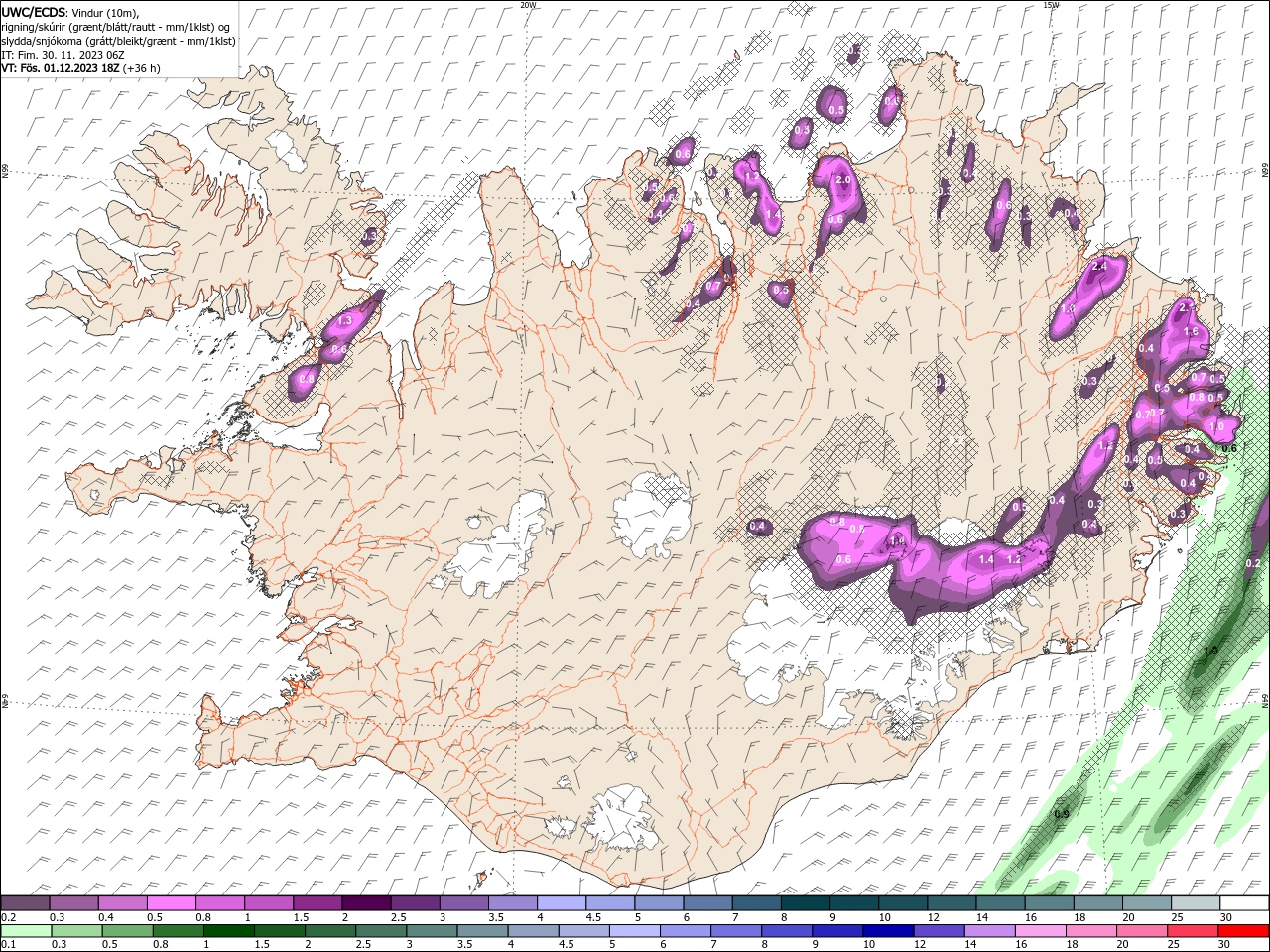Pick the pale grey snow swatch at 25

1196,903
